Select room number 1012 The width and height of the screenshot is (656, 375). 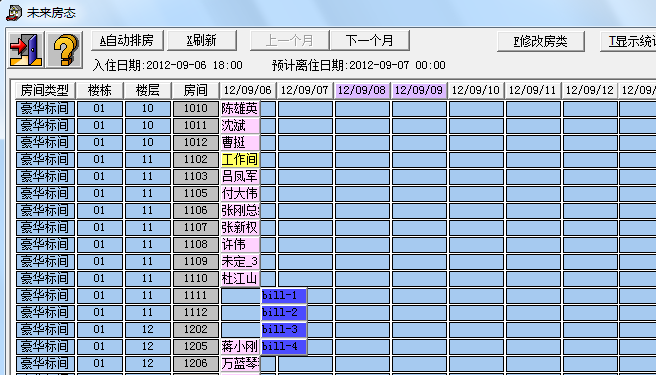(196, 143)
